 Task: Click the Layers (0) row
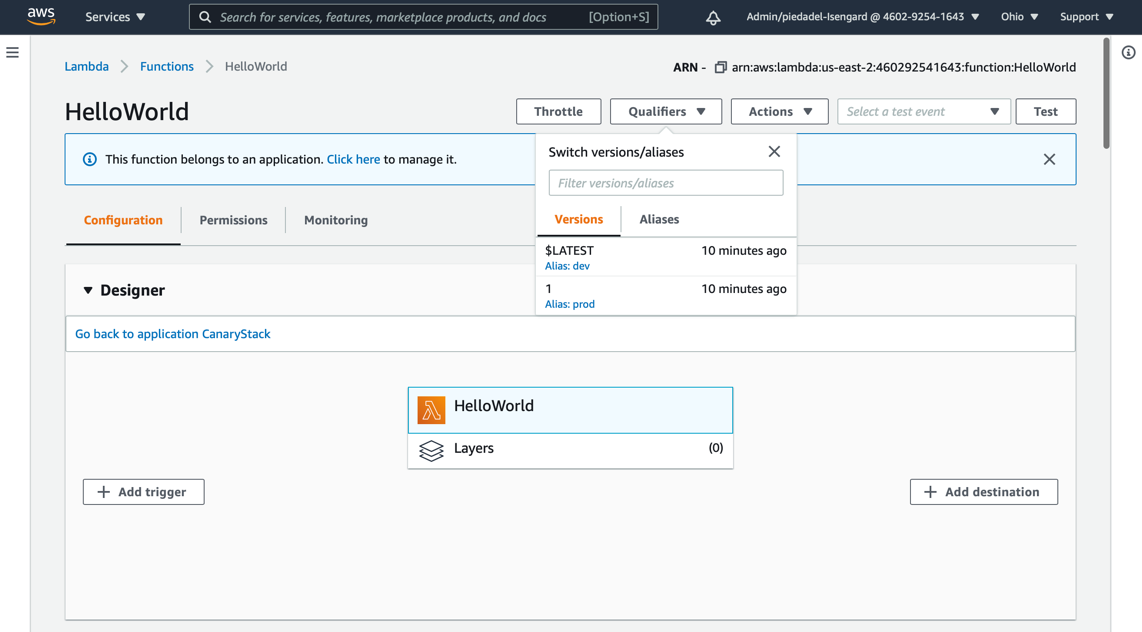click(570, 451)
